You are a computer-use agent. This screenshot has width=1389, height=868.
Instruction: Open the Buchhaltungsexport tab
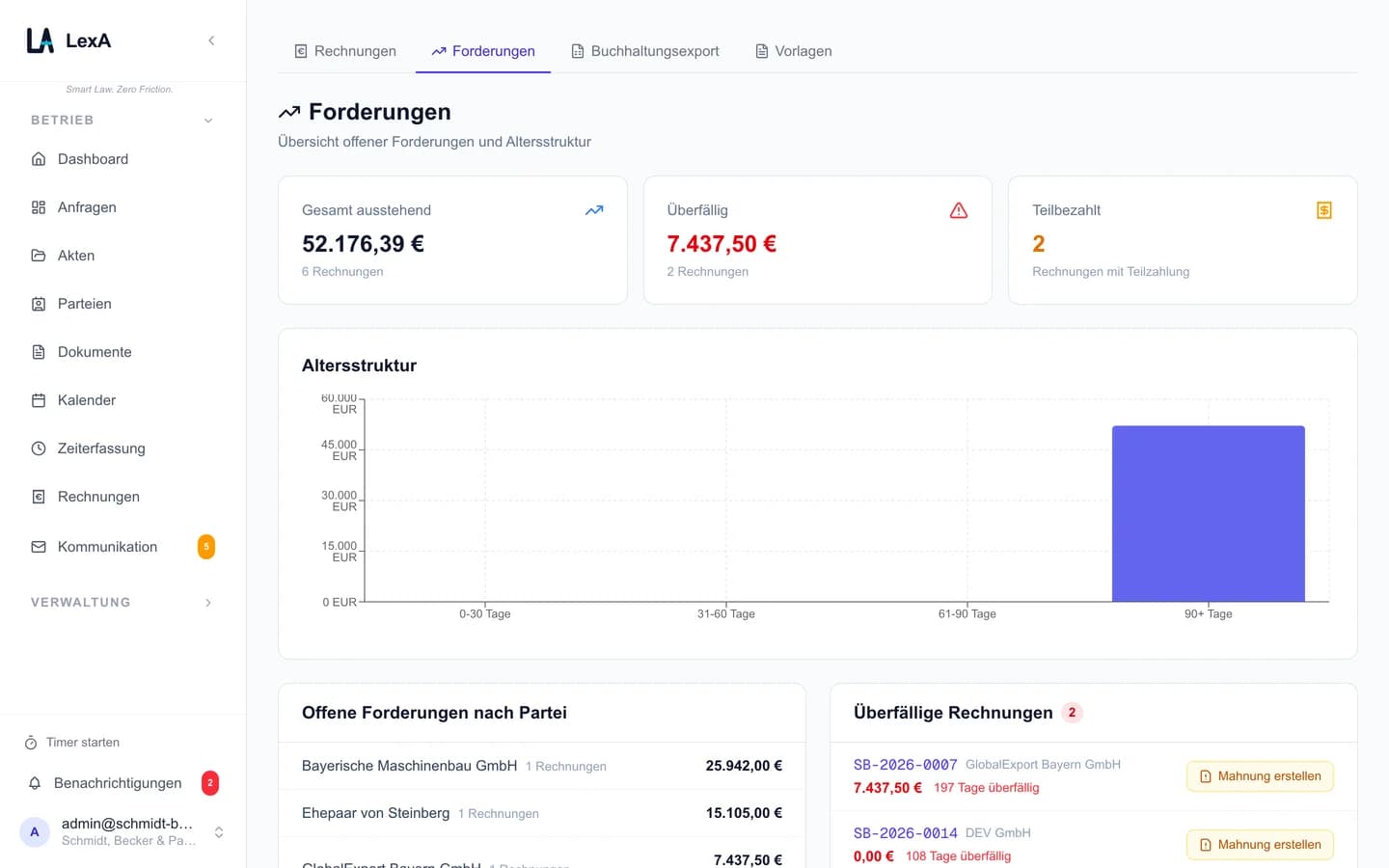[645, 51]
